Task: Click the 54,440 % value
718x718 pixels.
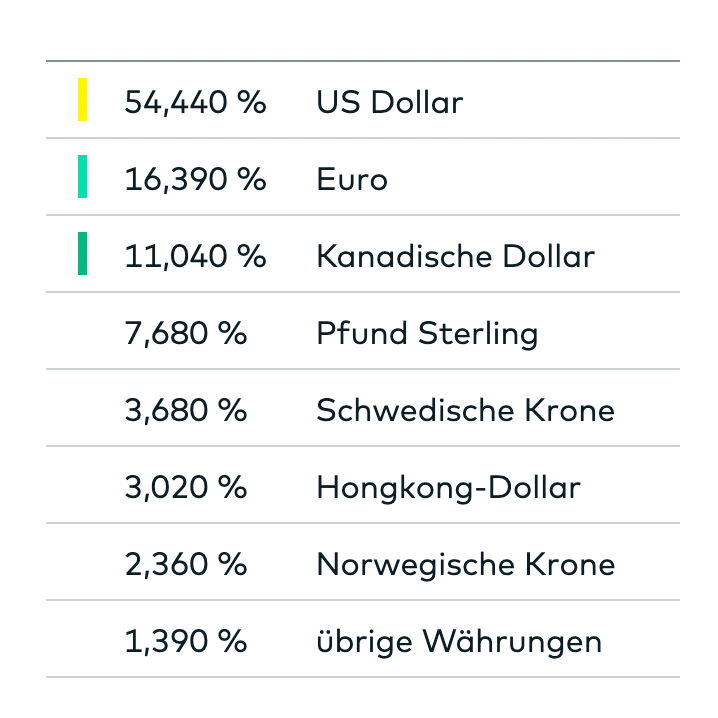Action: [195, 102]
